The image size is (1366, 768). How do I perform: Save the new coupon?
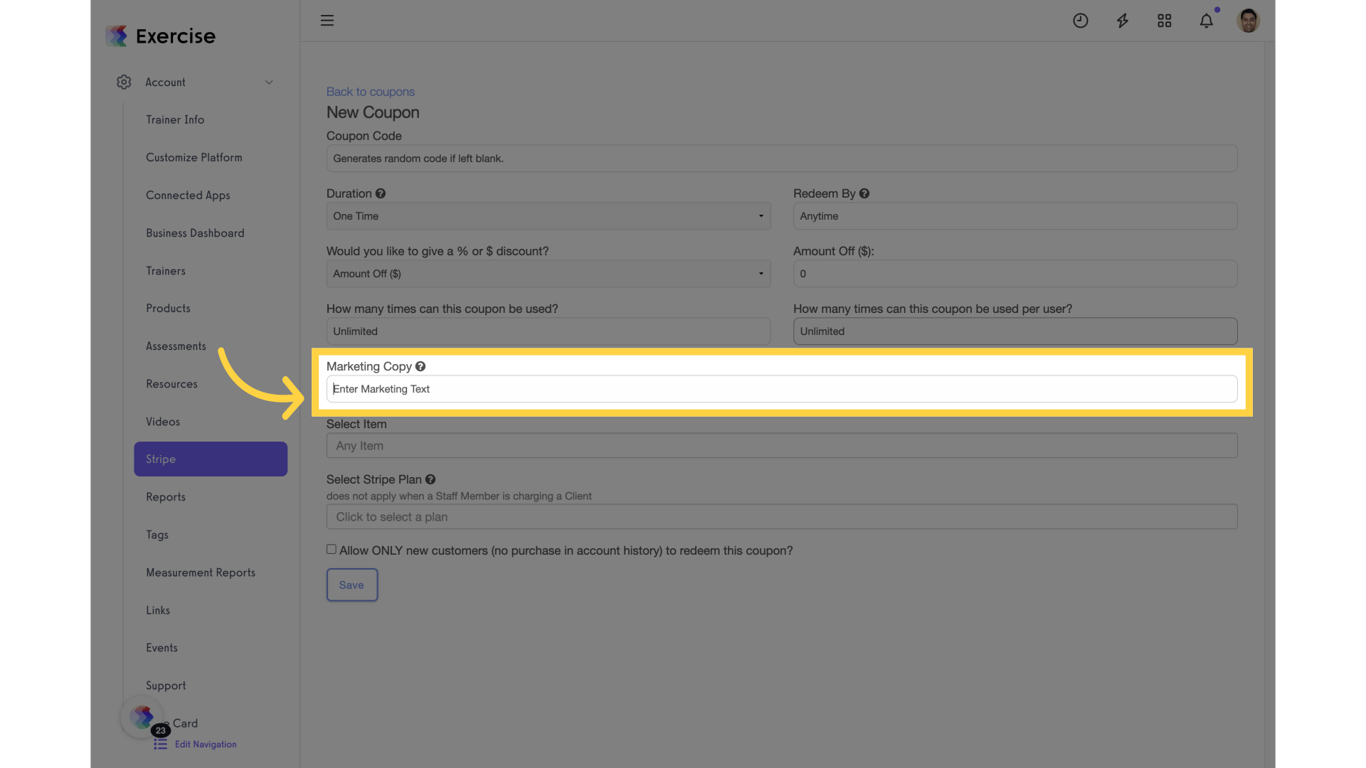point(351,584)
